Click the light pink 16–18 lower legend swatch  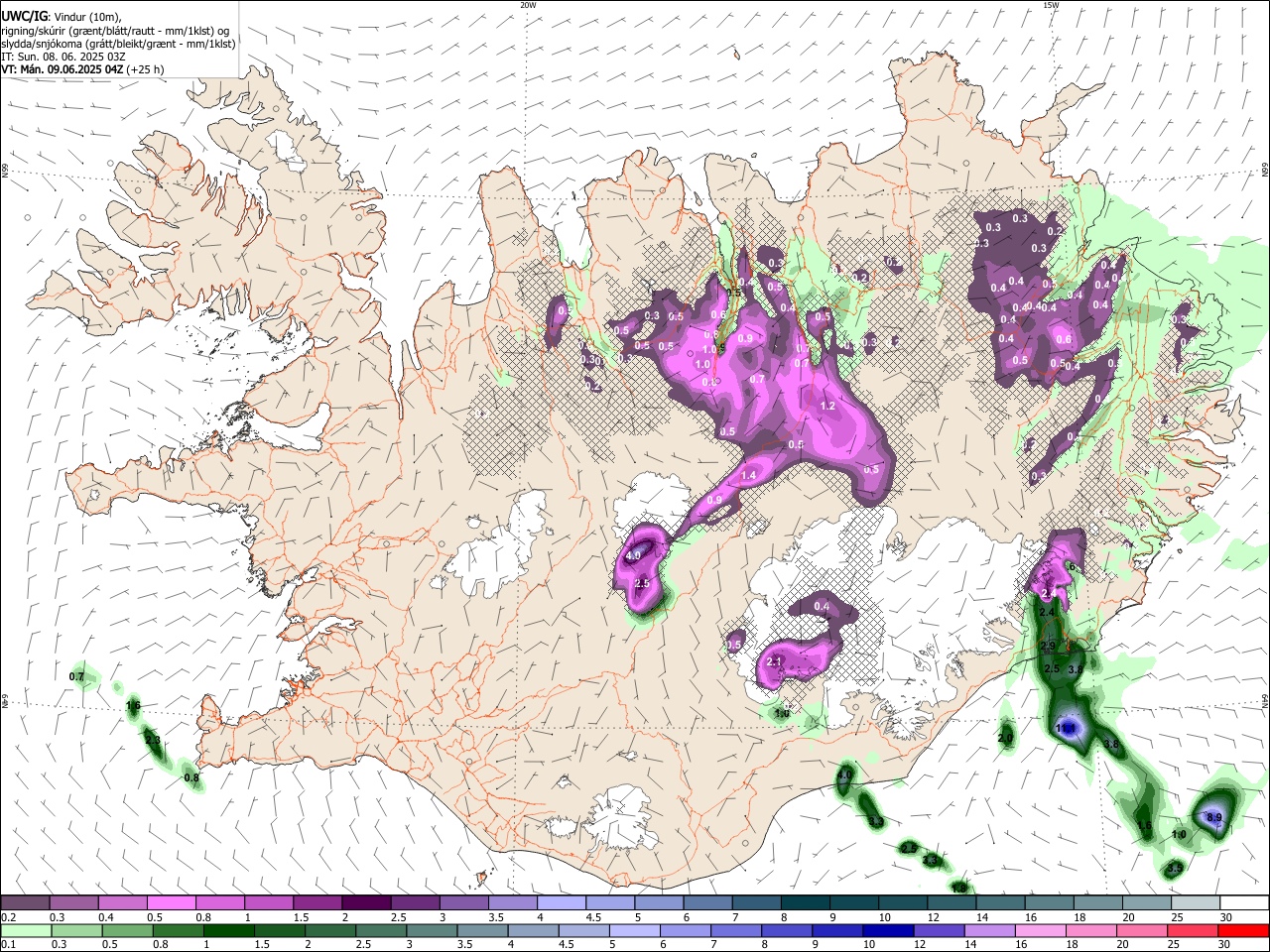coord(1039,931)
